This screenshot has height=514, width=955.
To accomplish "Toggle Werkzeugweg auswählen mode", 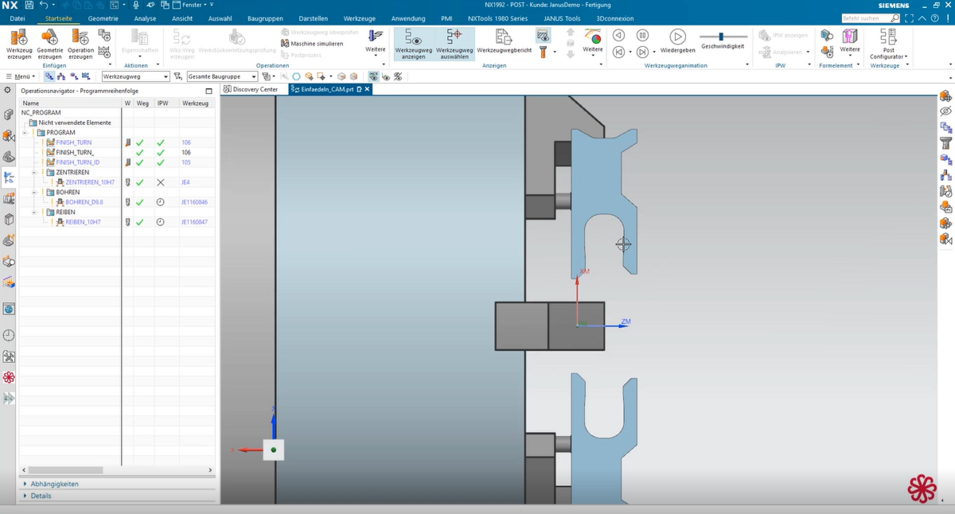I will pos(454,44).
